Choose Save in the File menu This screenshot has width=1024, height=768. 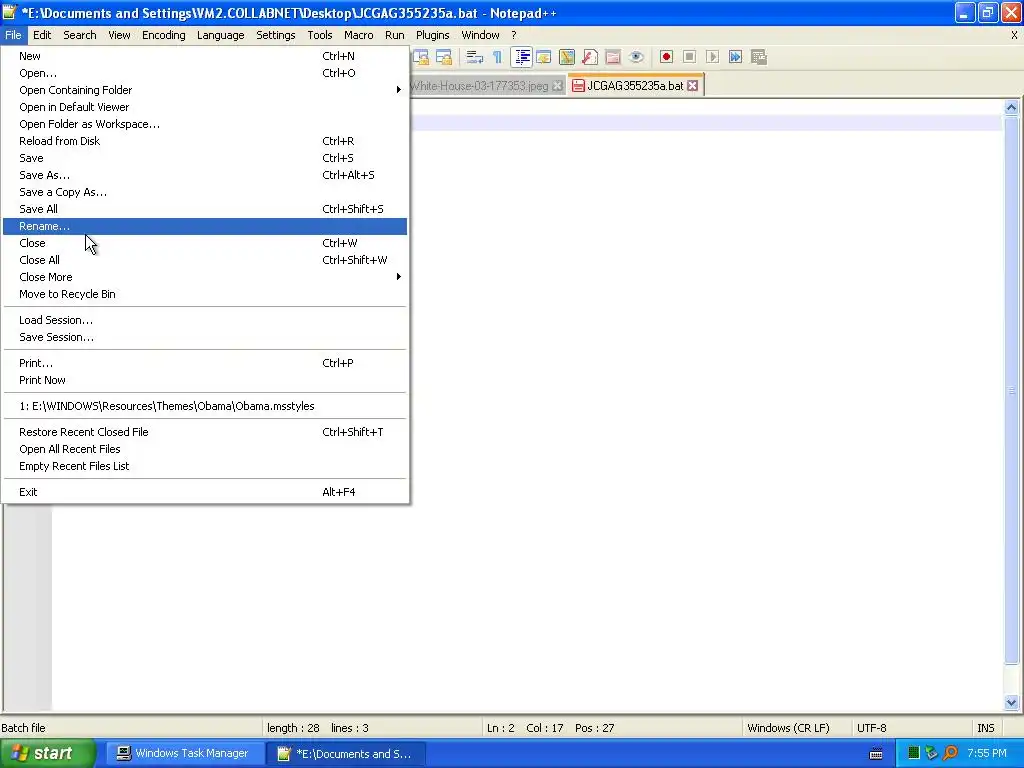pyautogui.click(x=204, y=158)
